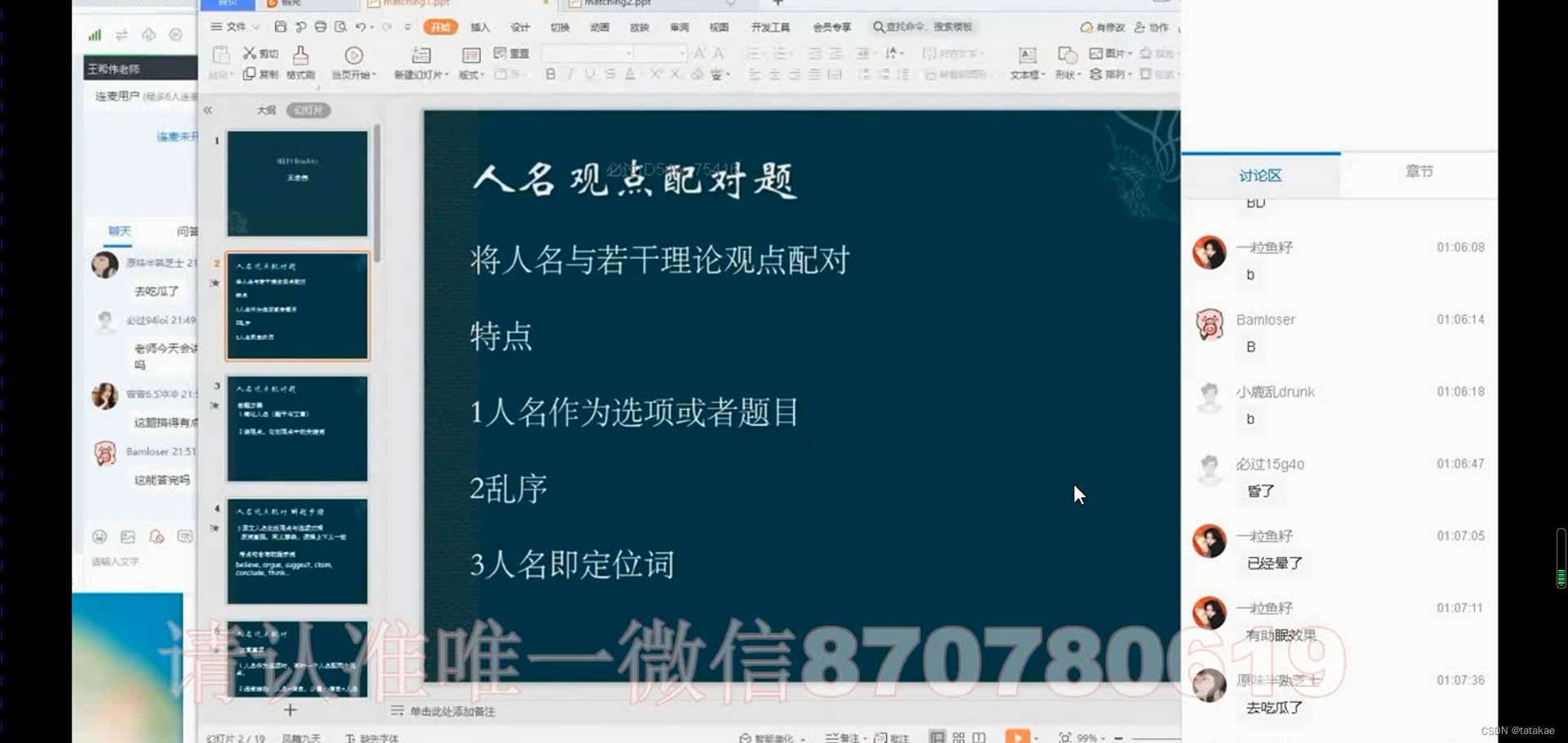Image resolution: width=1568 pixels, height=743 pixels.
Task: Switch to the Review (审阅) tab
Action: [679, 27]
